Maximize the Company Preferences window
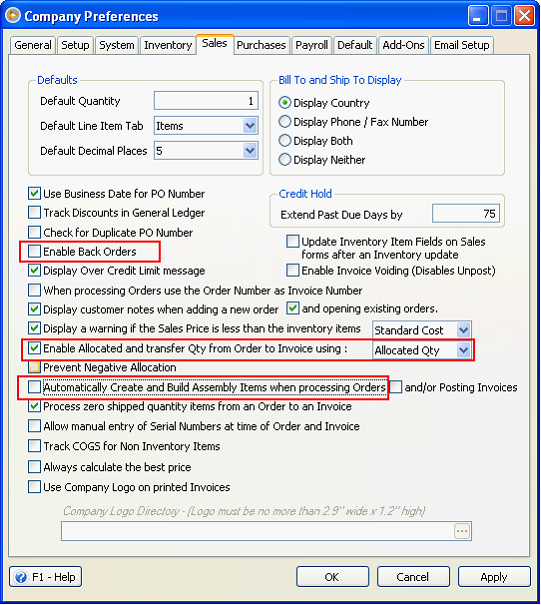The image size is (541, 605). click(x=501, y=16)
